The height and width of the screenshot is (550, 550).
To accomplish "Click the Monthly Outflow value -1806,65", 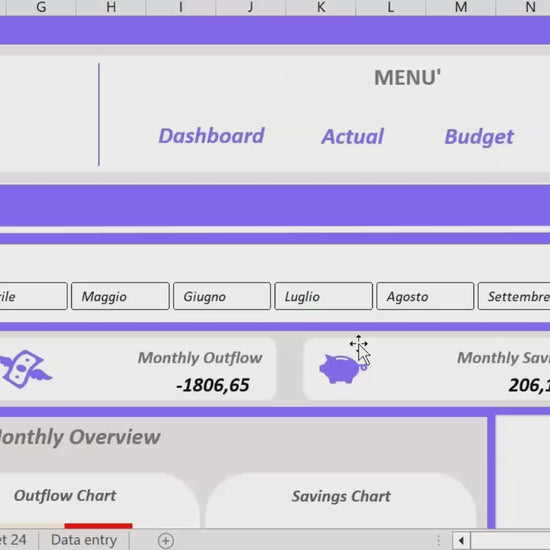I will pos(213,385).
